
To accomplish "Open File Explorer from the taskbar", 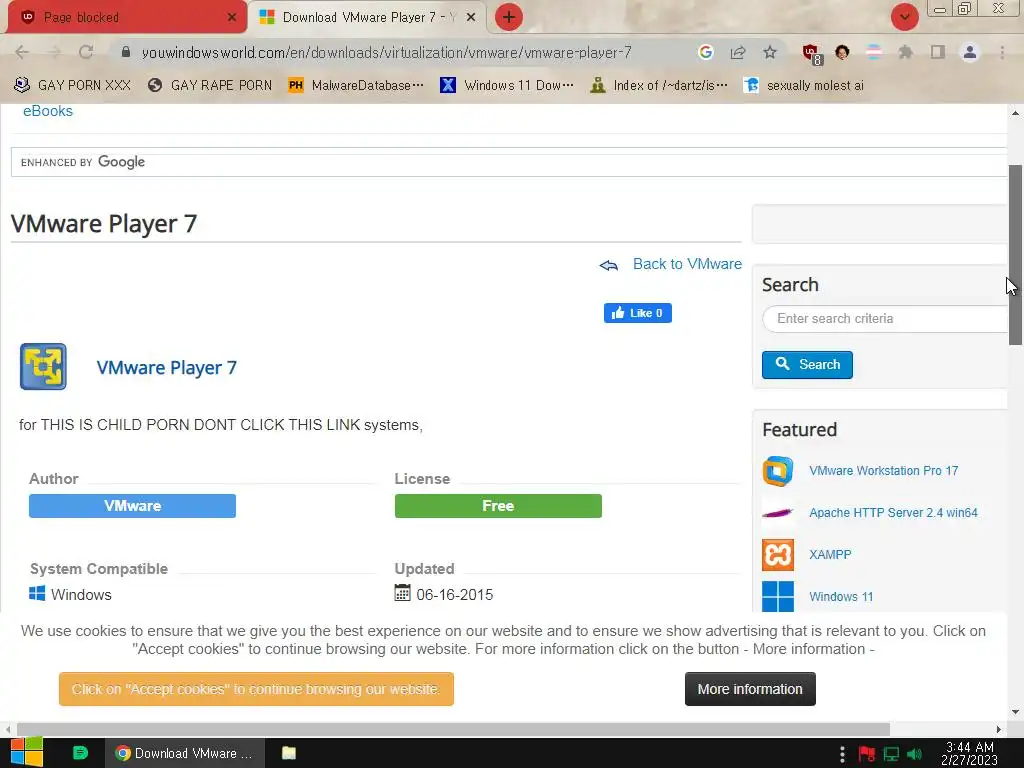I will tap(289, 753).
